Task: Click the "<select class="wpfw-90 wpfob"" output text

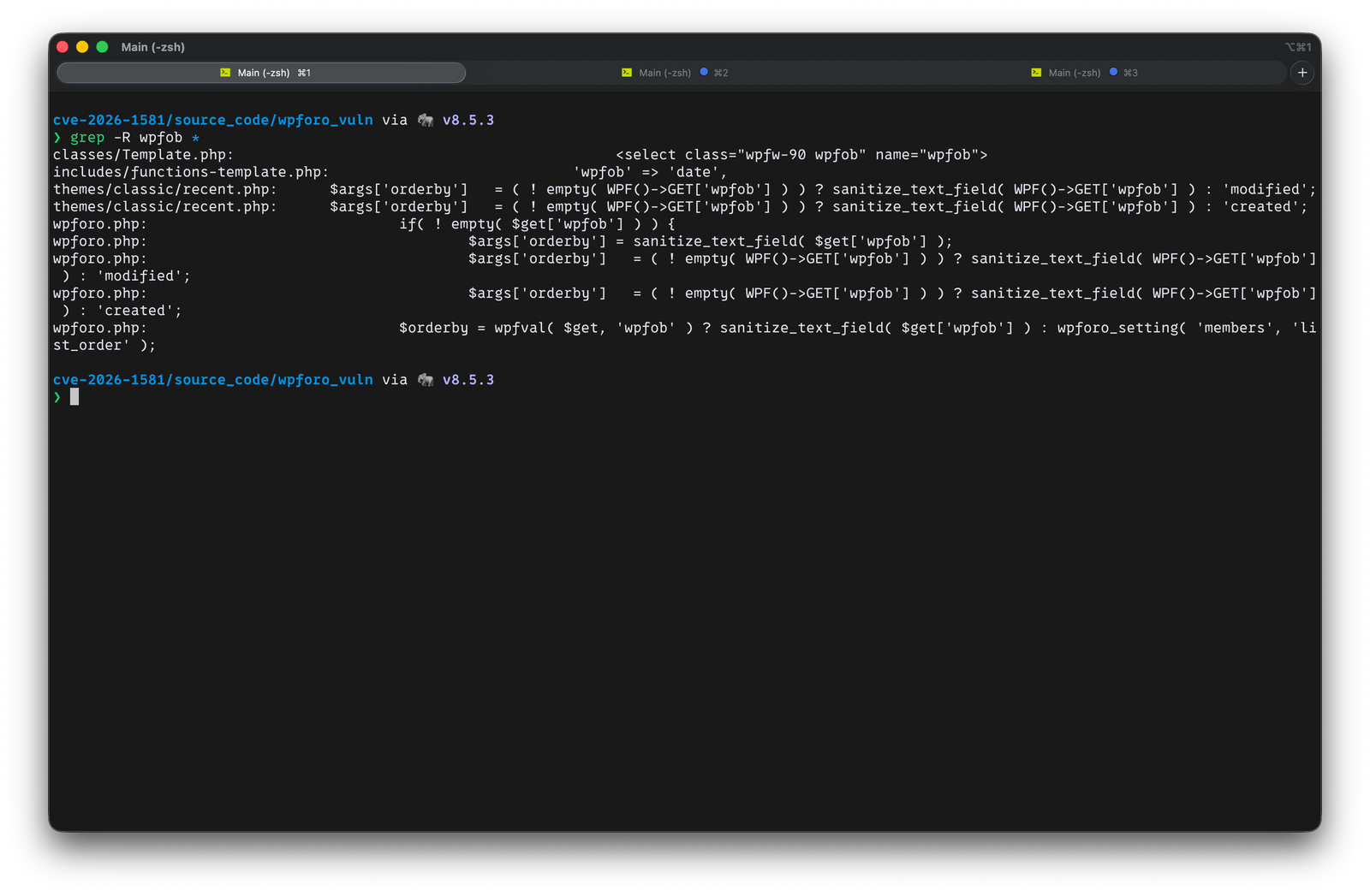Action: (741, 155)
